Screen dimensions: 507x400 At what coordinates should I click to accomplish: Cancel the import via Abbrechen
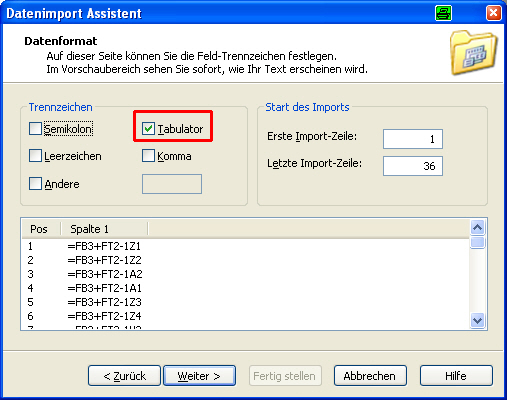point(370,376)
